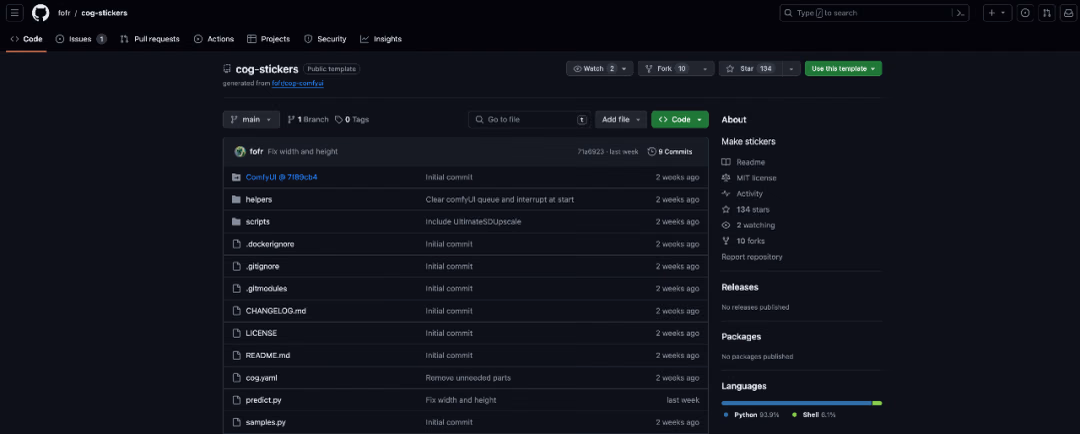Expand the Star lists dropdown arrow

point(791,69)
